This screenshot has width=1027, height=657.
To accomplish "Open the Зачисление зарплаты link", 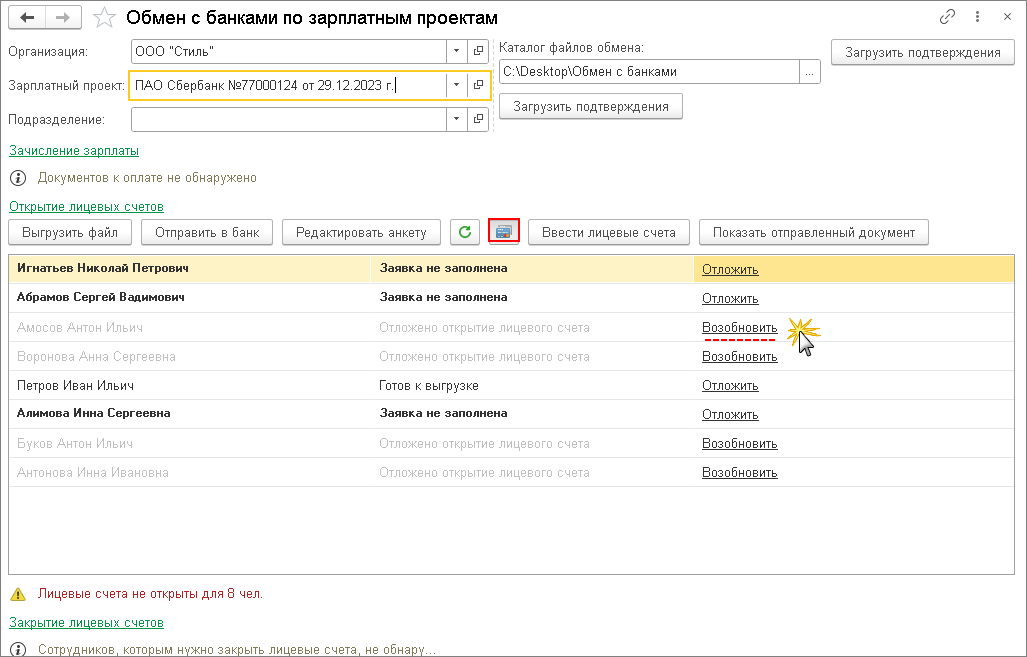I will [74, 151].
